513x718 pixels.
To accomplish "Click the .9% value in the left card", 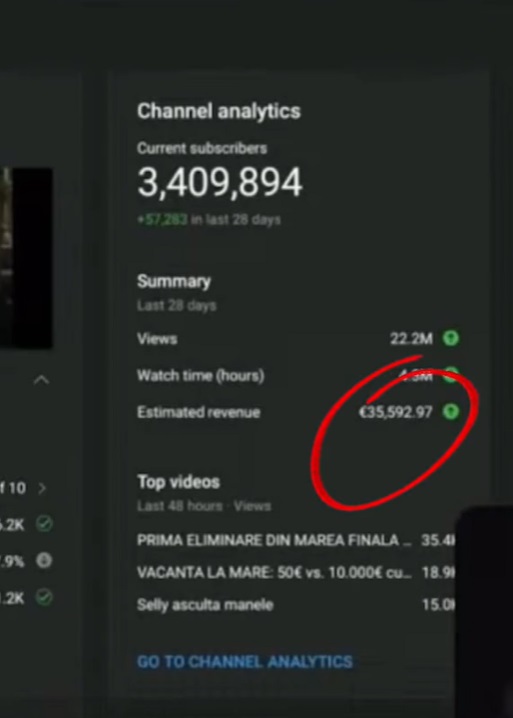I will tap(12, 561).
